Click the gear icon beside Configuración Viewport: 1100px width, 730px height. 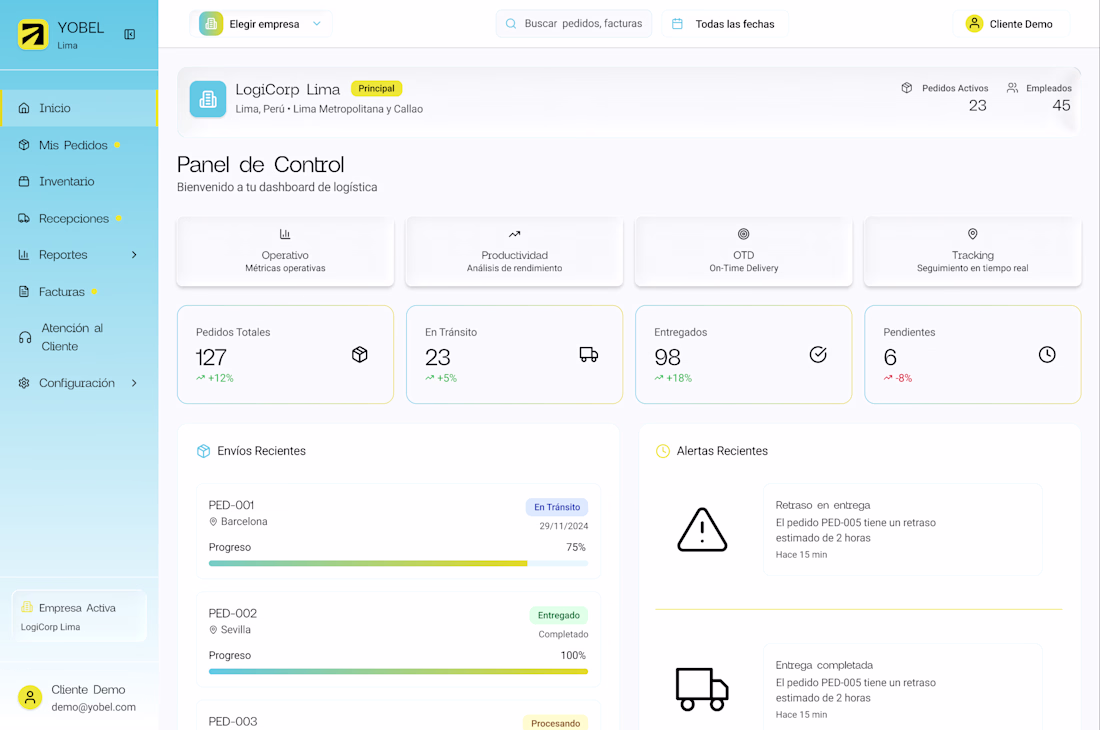point(24,383)
